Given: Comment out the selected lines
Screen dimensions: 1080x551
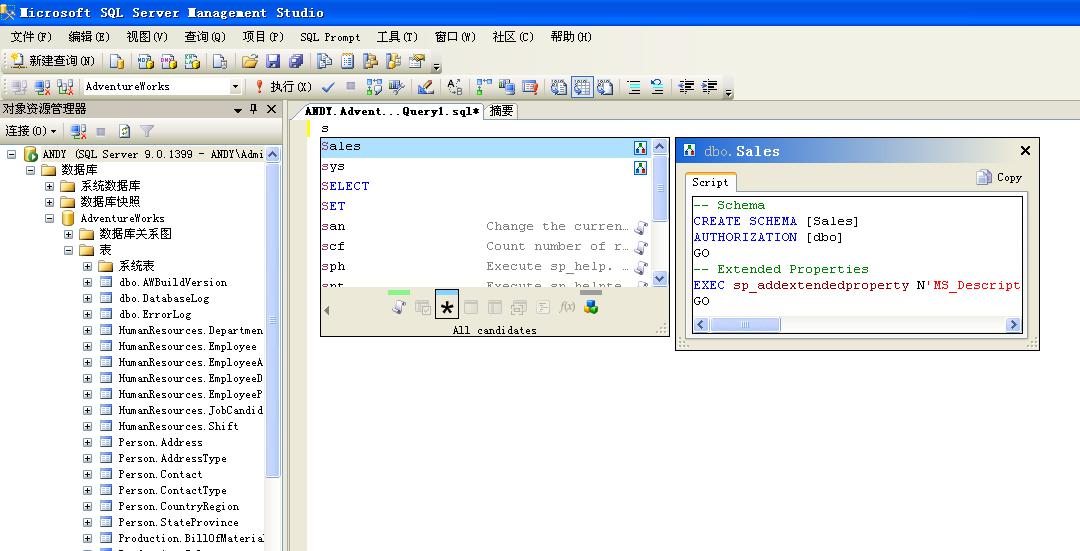Looking at the screenshot, I should (x=634, y=87).
